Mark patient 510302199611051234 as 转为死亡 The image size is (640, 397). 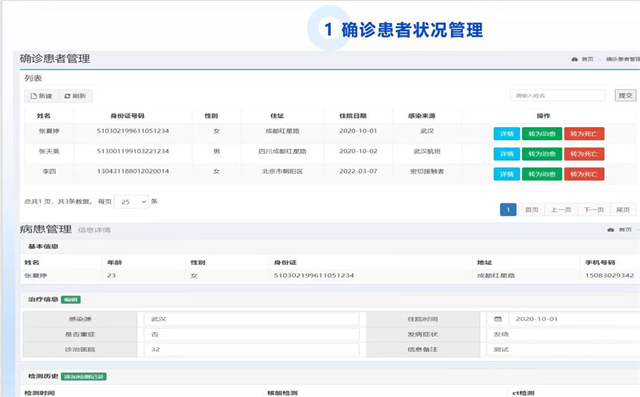tap(584, 133)
